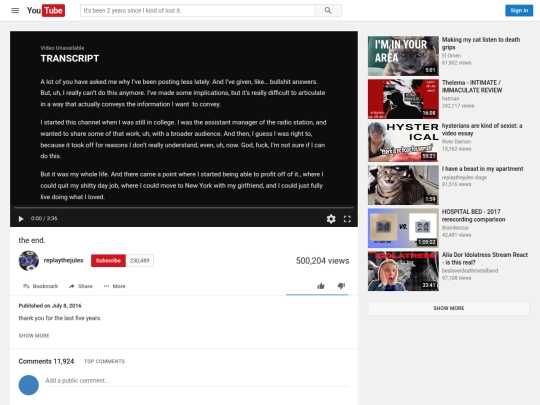Viewport: 540px width, 405px height.
Task: Open Idolatress Stream React thumbnail
Action: click(403, 271)
